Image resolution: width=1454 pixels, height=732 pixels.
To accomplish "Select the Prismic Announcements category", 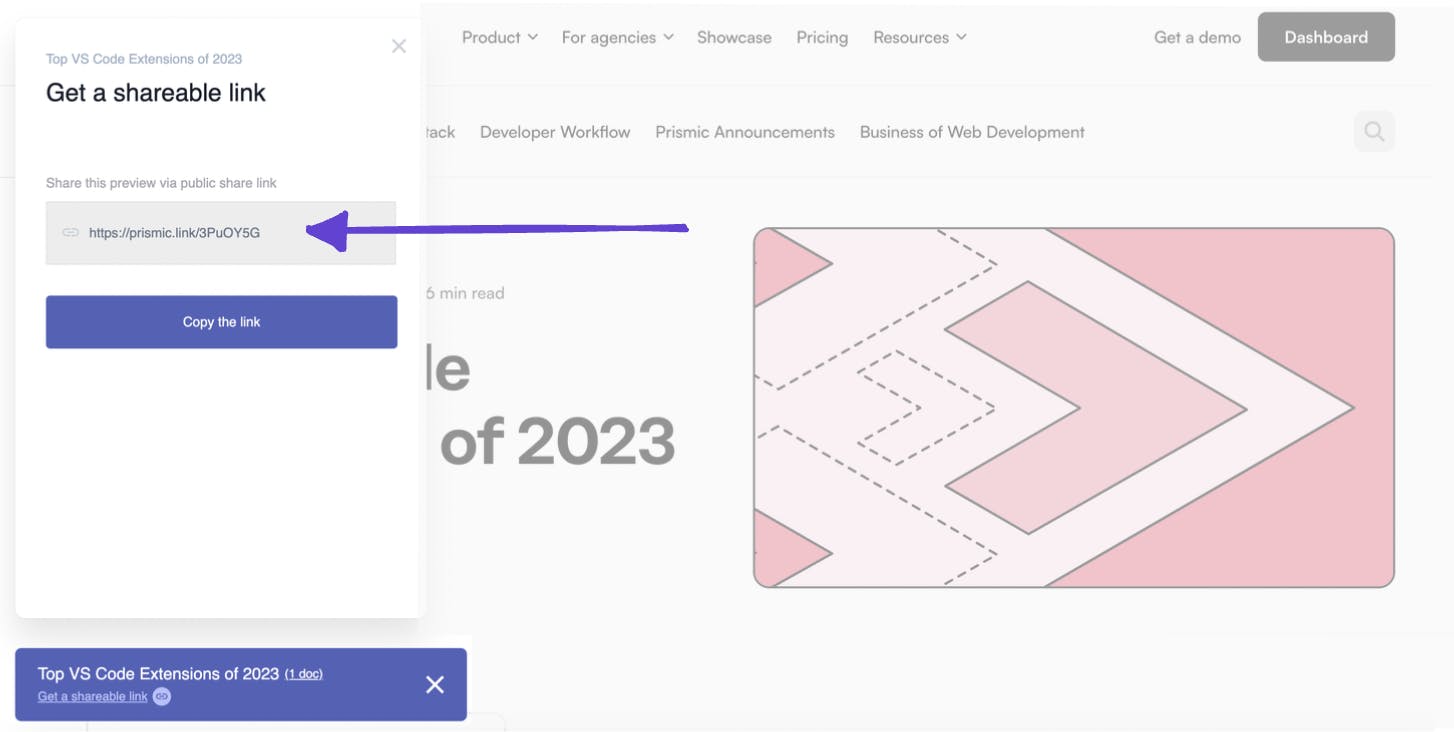I will (745, 132).
